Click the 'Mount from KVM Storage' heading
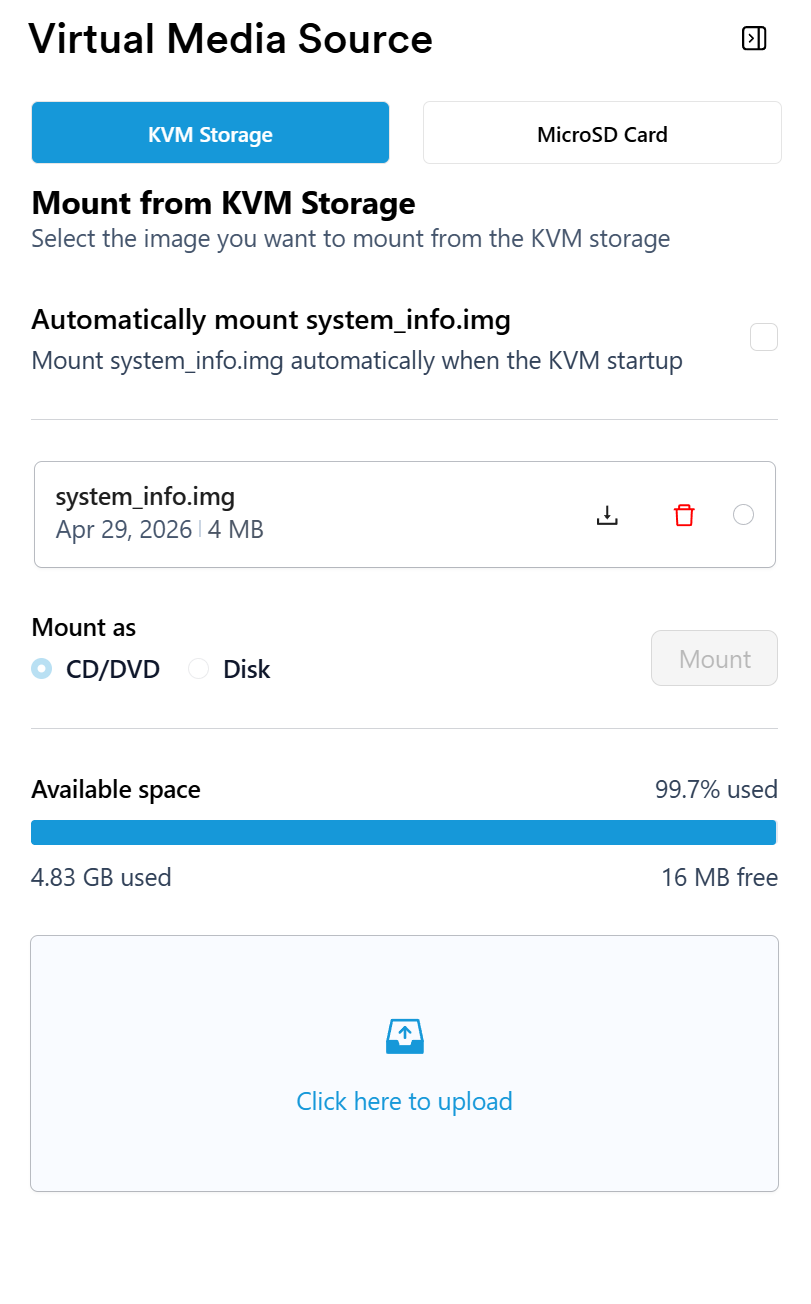The width and height of the screenshot is (811, 1304). pos(223,203)
